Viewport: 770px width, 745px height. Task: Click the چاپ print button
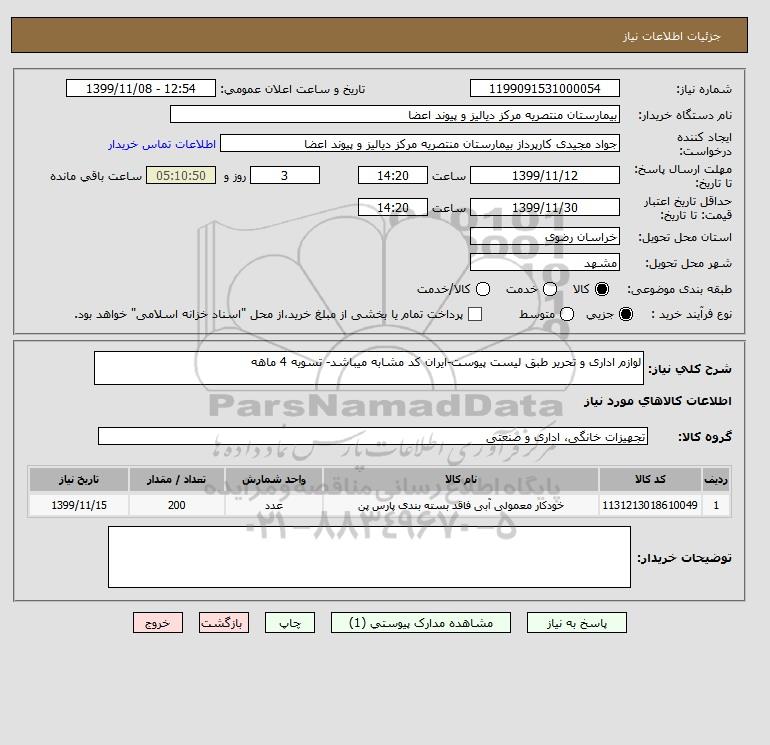(290, 623)
